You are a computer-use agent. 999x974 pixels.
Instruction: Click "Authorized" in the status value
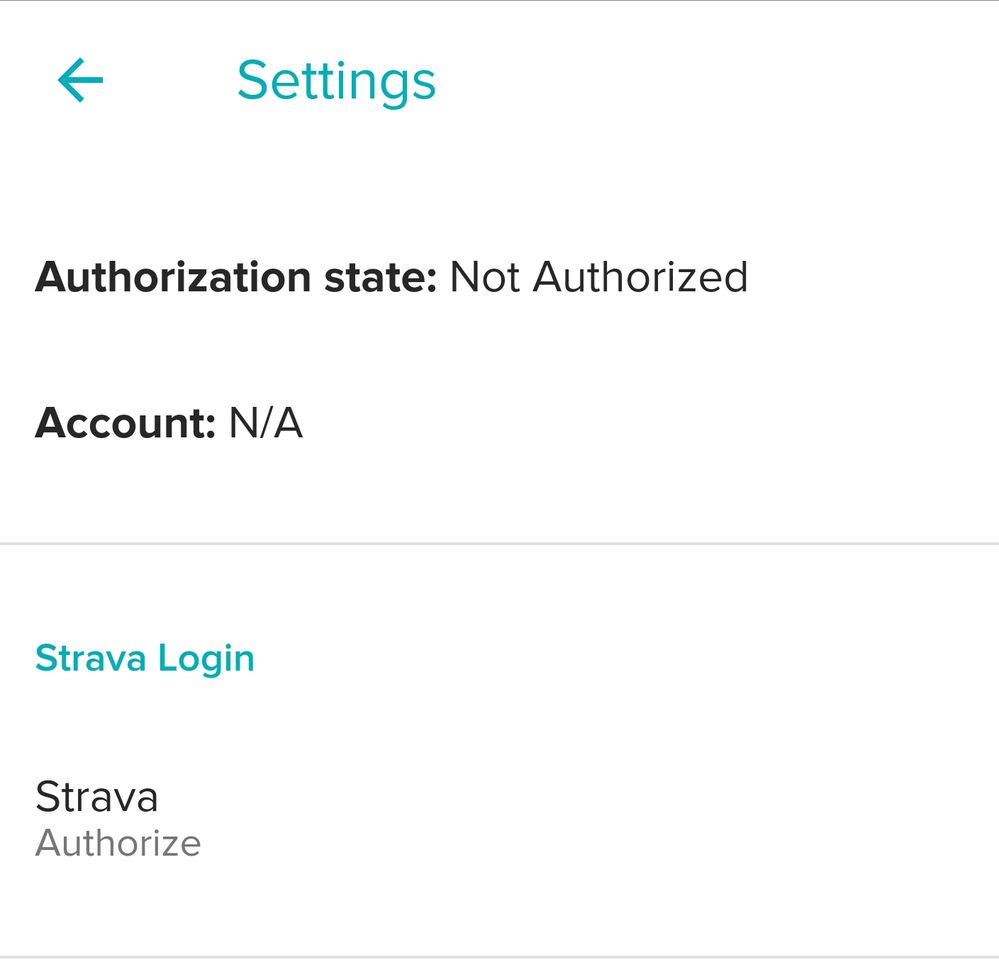pyautogui.click(x=640, y=277)
